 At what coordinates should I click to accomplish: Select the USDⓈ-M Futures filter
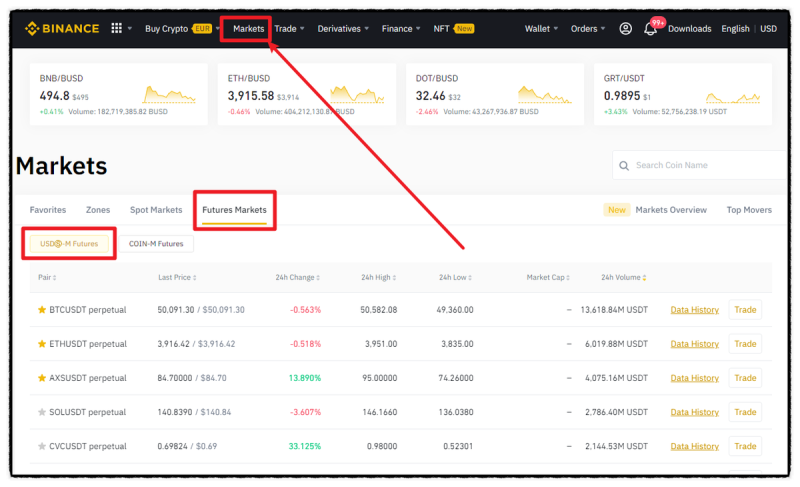coord(69,244)
